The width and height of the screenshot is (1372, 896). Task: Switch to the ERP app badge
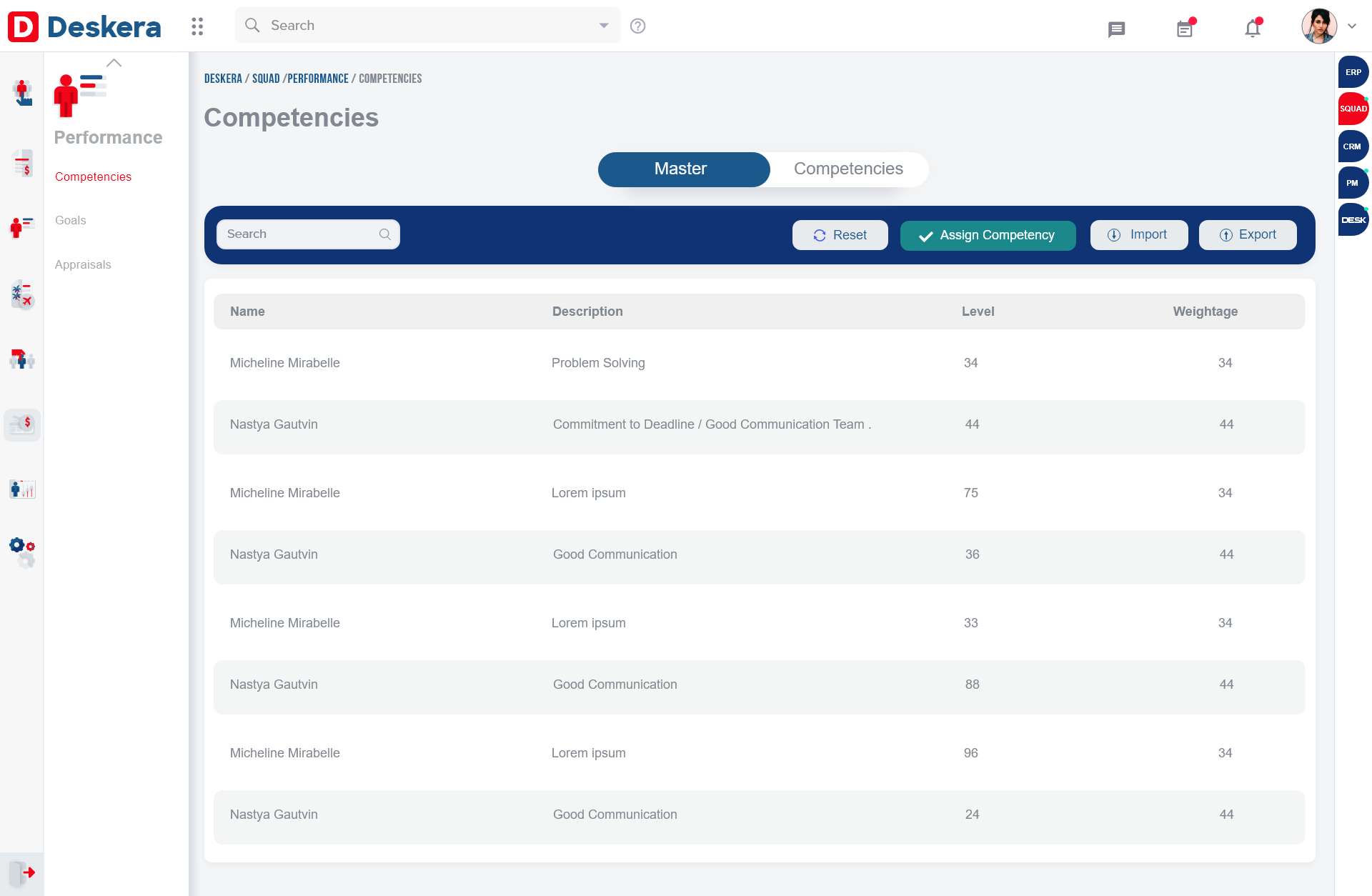pyautogui.click(x=1353, y=72)
